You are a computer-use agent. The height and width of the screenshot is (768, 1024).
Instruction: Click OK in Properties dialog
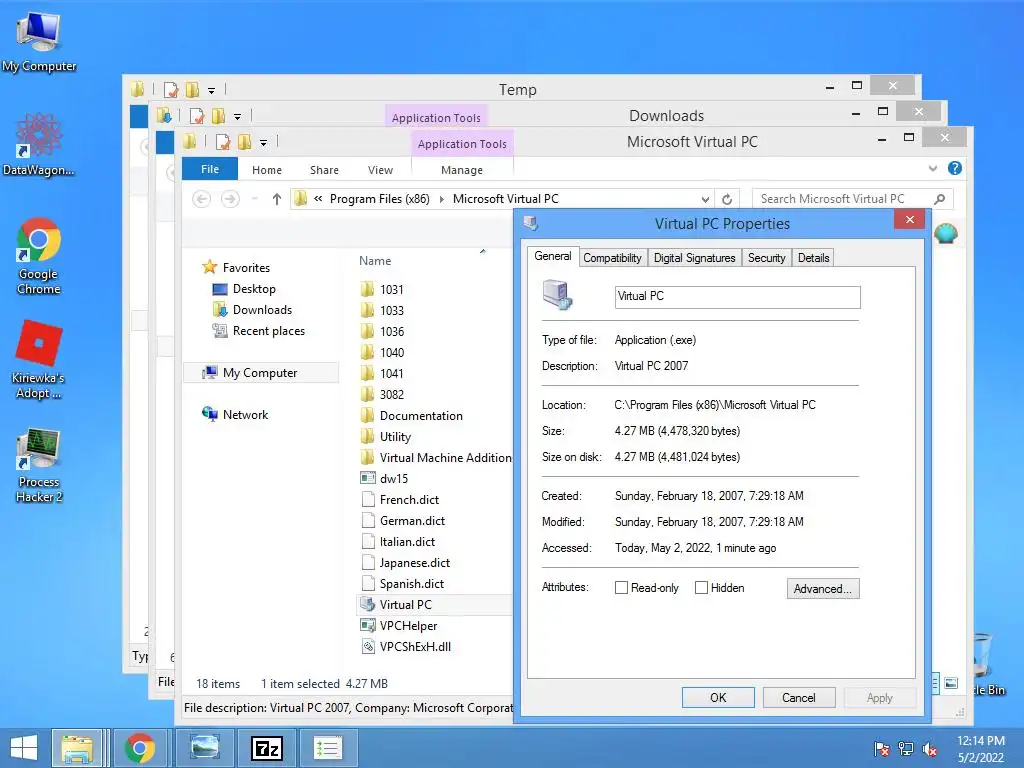click(718, 697)
